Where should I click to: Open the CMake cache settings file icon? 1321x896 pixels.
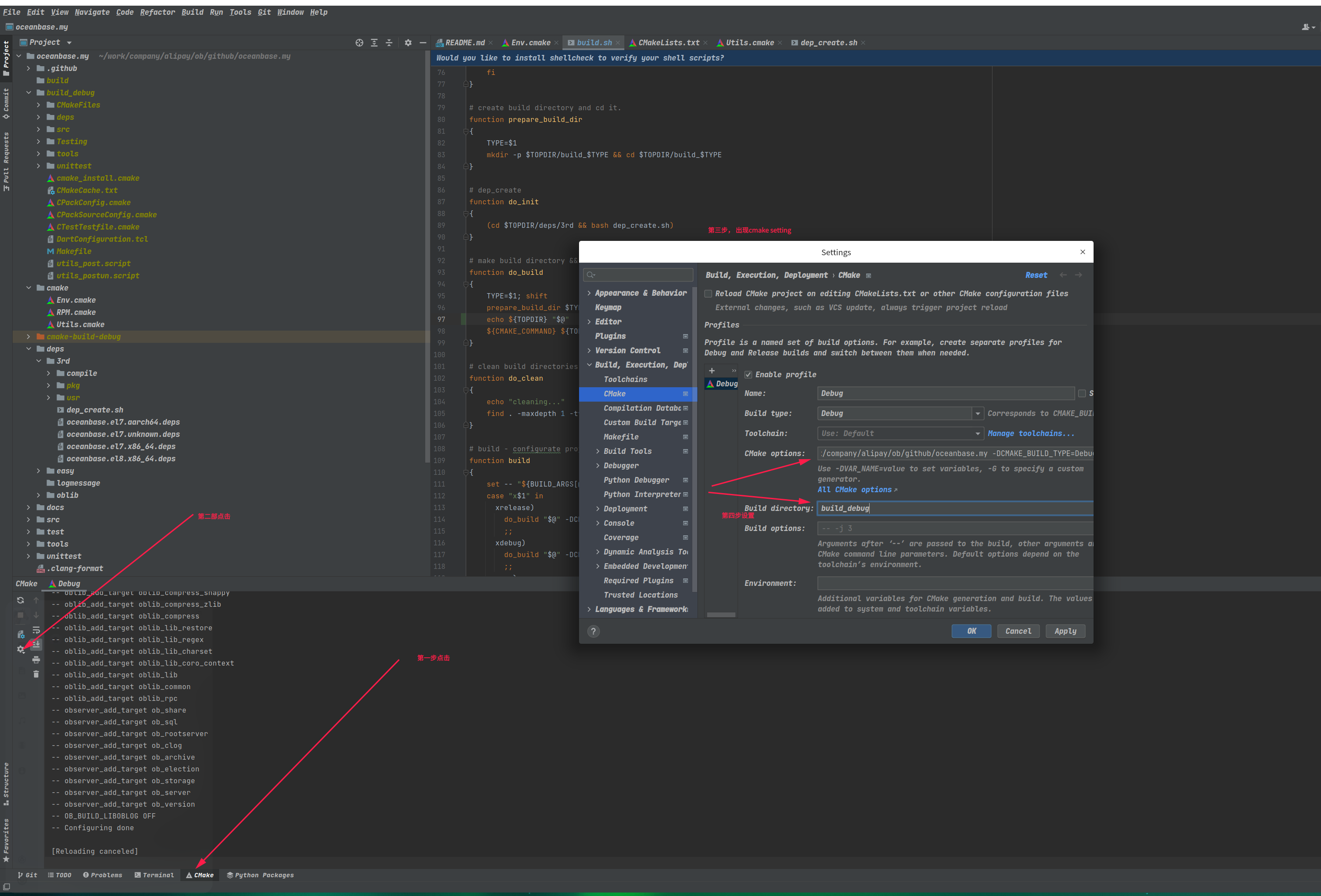tap(20, 634)
